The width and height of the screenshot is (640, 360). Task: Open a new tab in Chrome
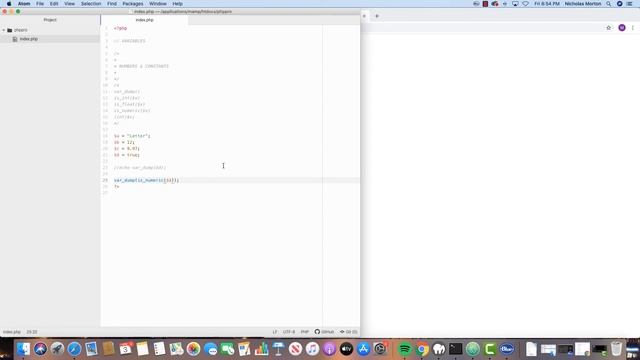377,16
